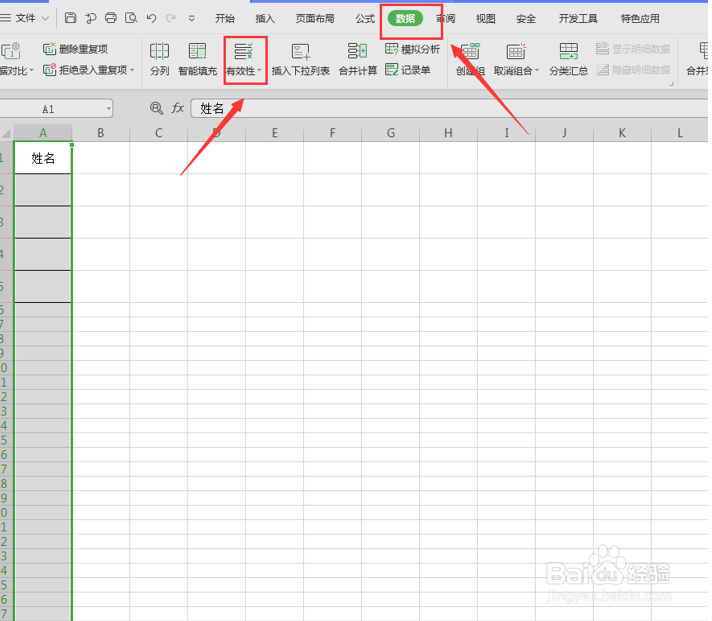Open the outline group settings launcher

click(671, 84)
